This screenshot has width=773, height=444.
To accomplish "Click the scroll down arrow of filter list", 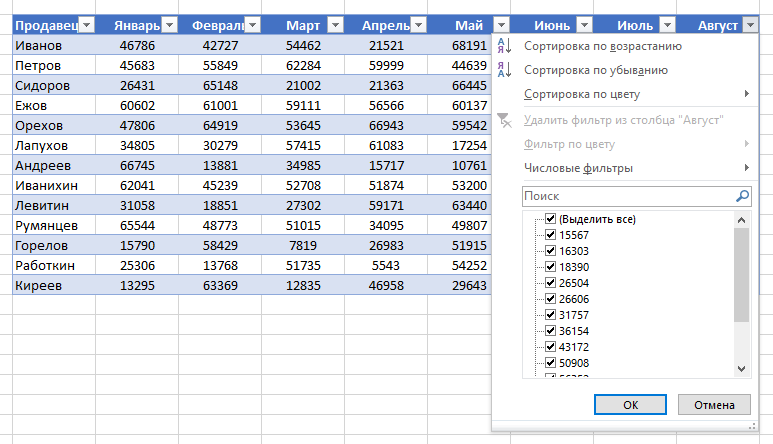I will (x=741, y=369).
